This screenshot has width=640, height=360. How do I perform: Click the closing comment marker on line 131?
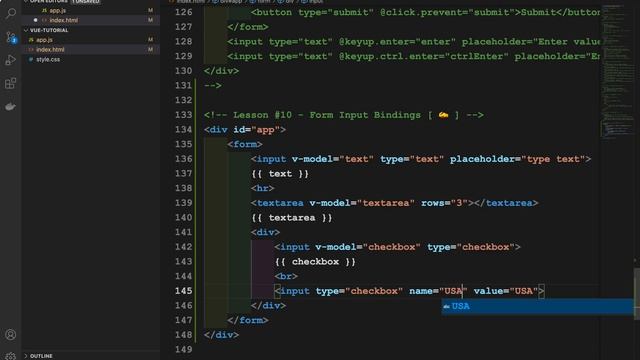(x=213, y=86)
